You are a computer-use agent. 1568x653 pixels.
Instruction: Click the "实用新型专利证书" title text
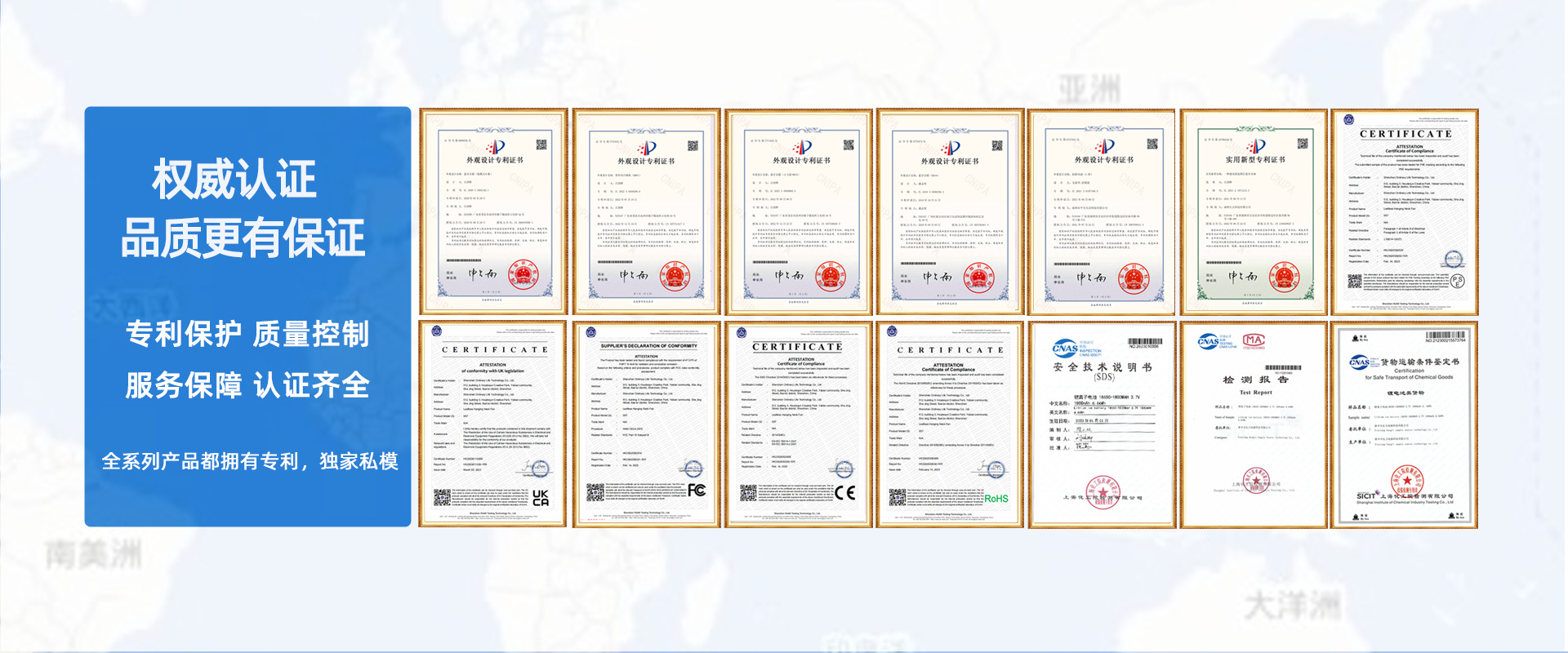point(1255,160)
